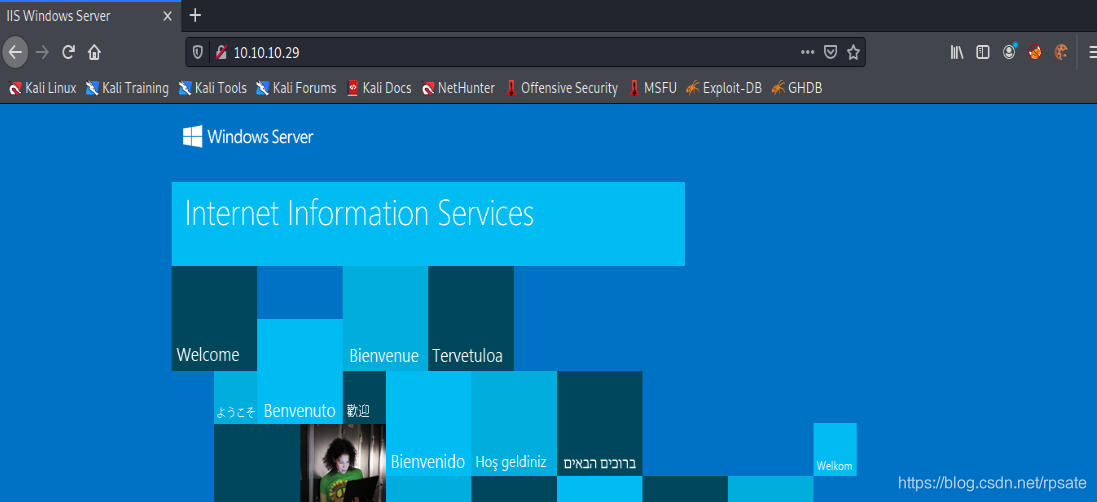The height and width of the screenshot is (502, 1097).
Task: Click the Tervetuloa tile
Action: 471,318
